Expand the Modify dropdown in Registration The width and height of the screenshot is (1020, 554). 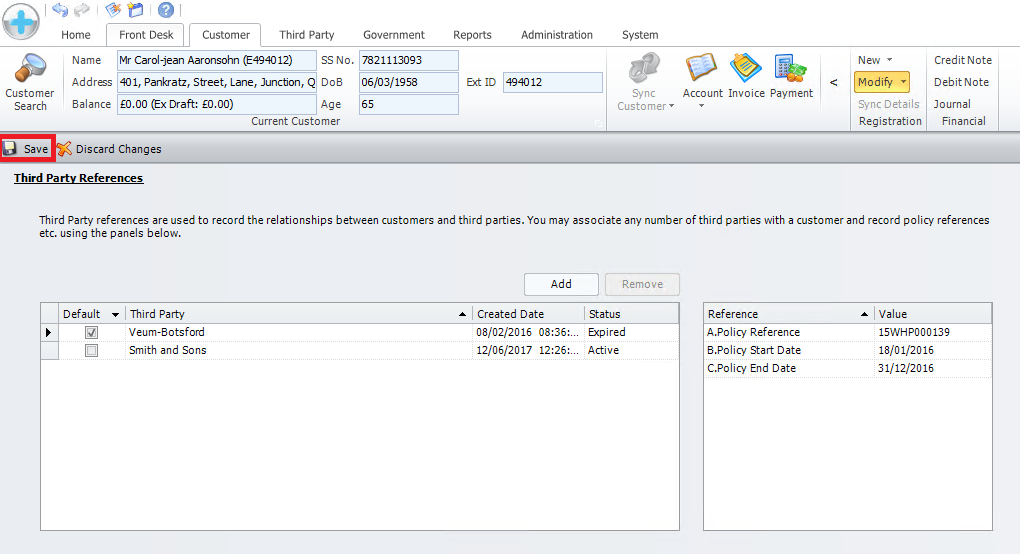pyautogui.click(x=904, y=82)
